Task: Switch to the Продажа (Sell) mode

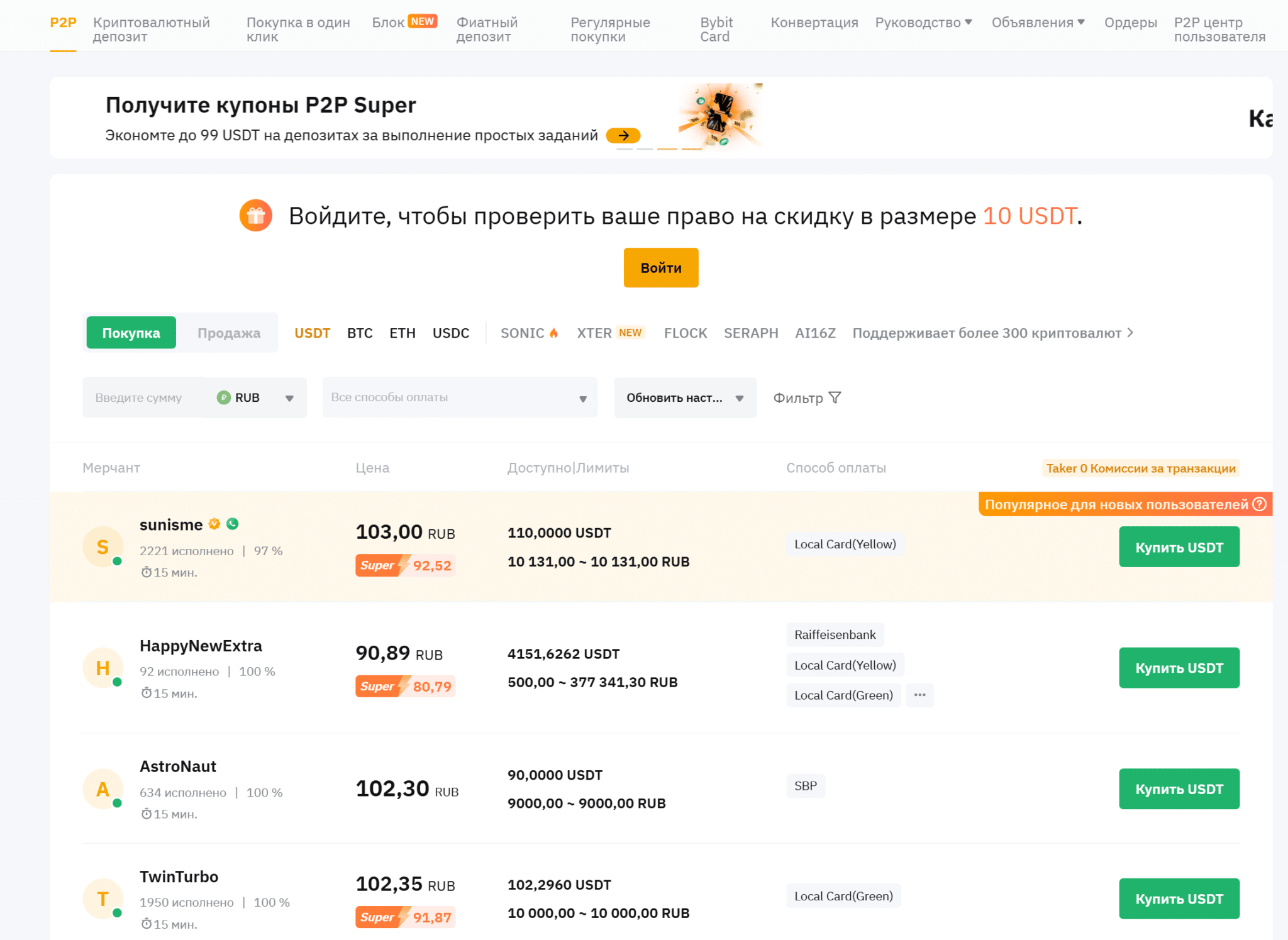Action: [x=228, y=333]
